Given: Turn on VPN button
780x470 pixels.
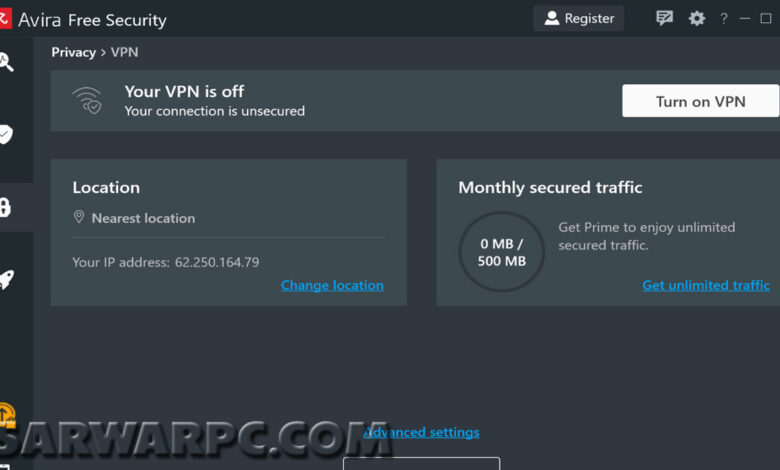Looking at the screenshot, I should point(700,101).
